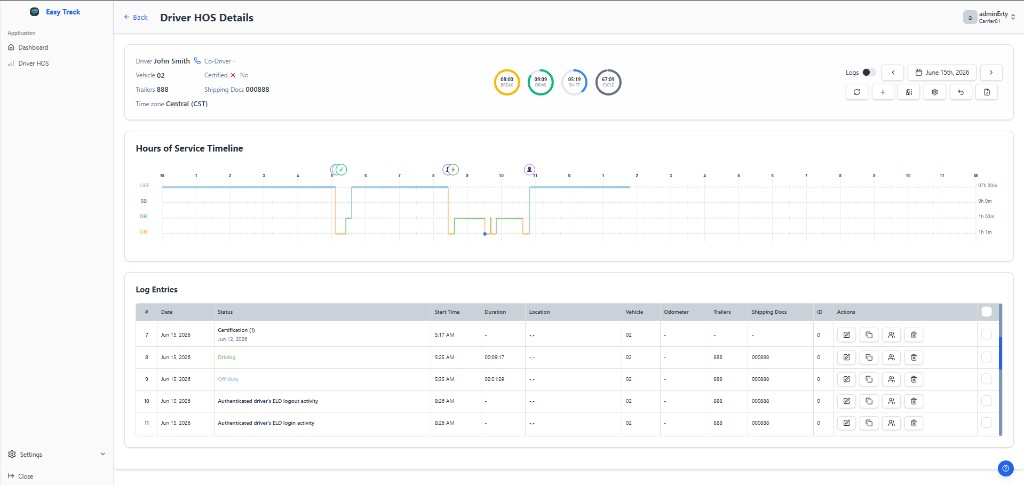Click the undo arrow icon button
This screenshot has height=485, width=1024.
click(961, 92)
